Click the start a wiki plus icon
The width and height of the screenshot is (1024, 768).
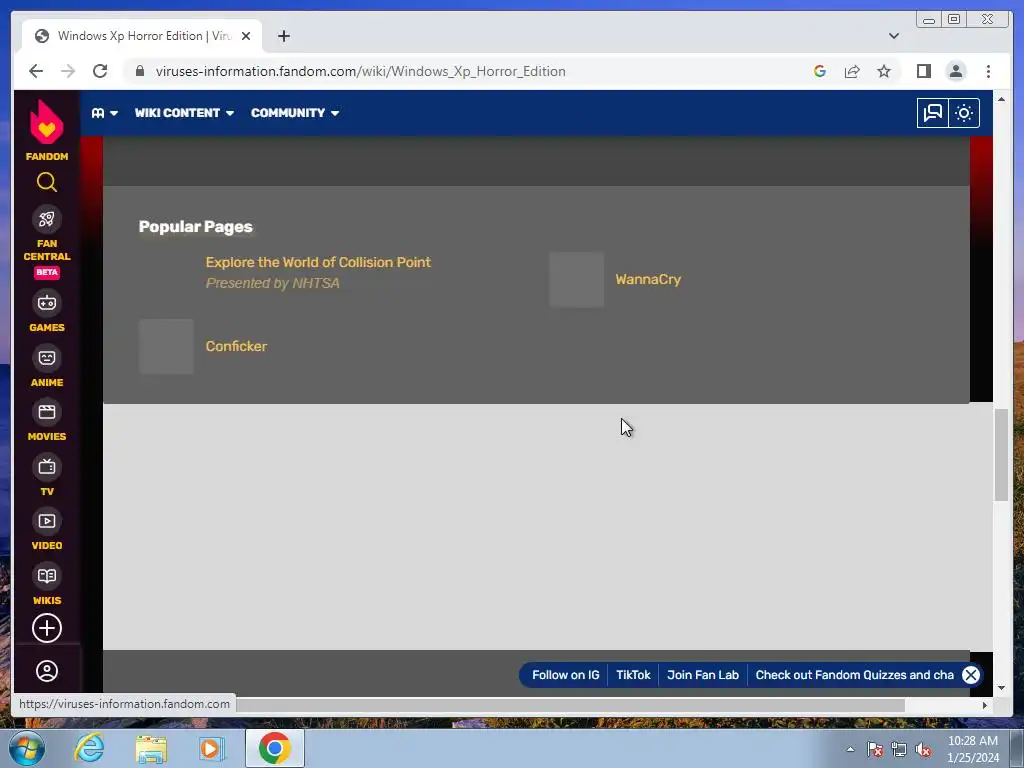point(46,628)
